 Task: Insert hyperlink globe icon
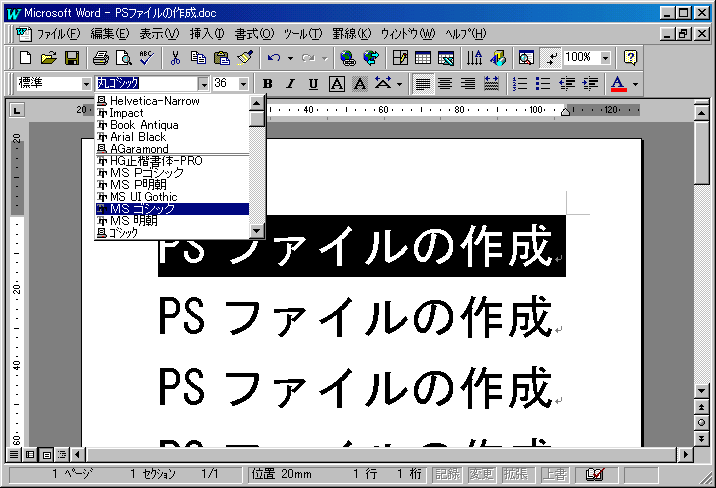348,58
